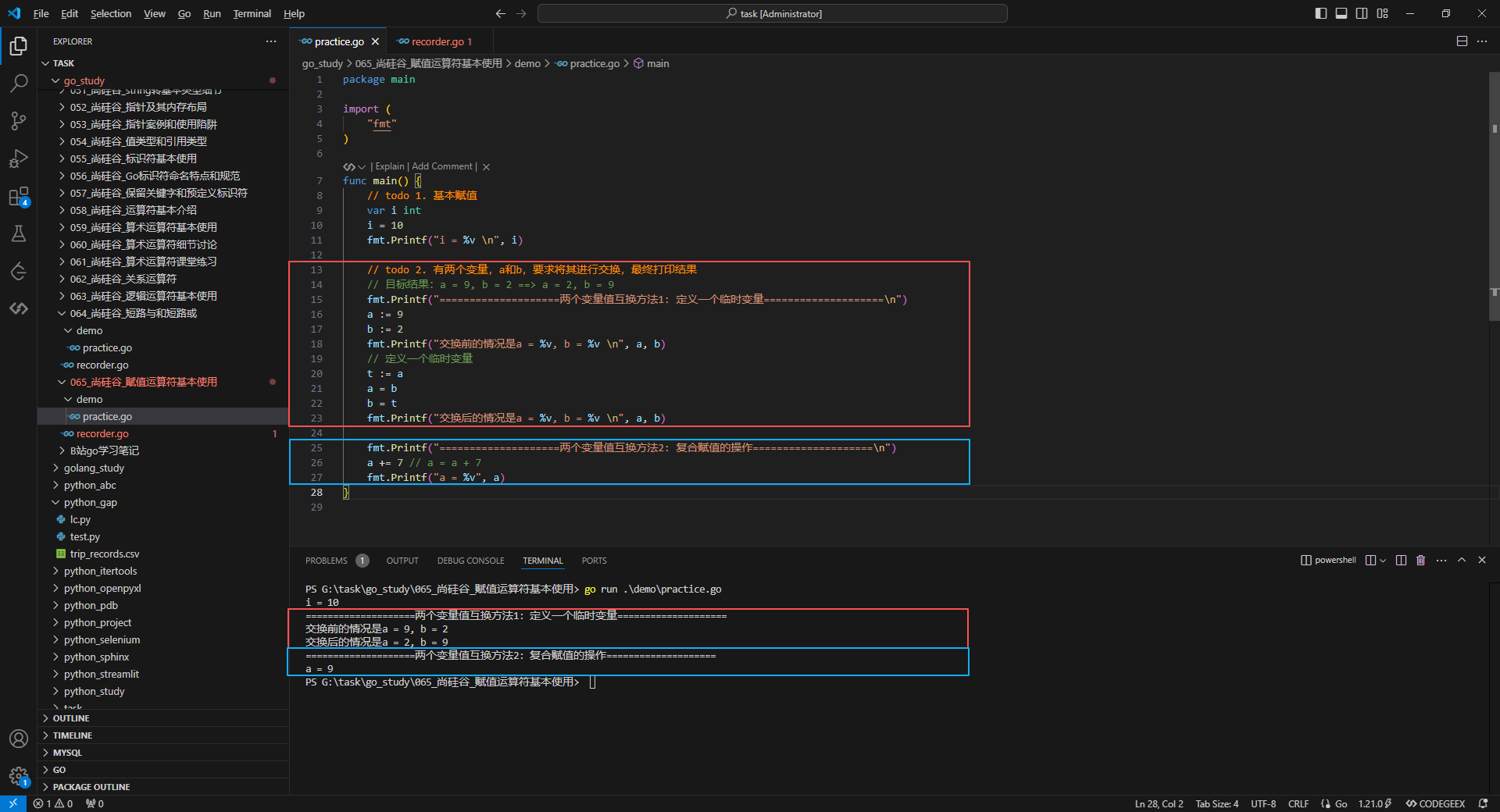Go back with the navigation arrow
The width and height of the screenshot is (1500, 812).
pyautogui.click(x=501, y=13)
